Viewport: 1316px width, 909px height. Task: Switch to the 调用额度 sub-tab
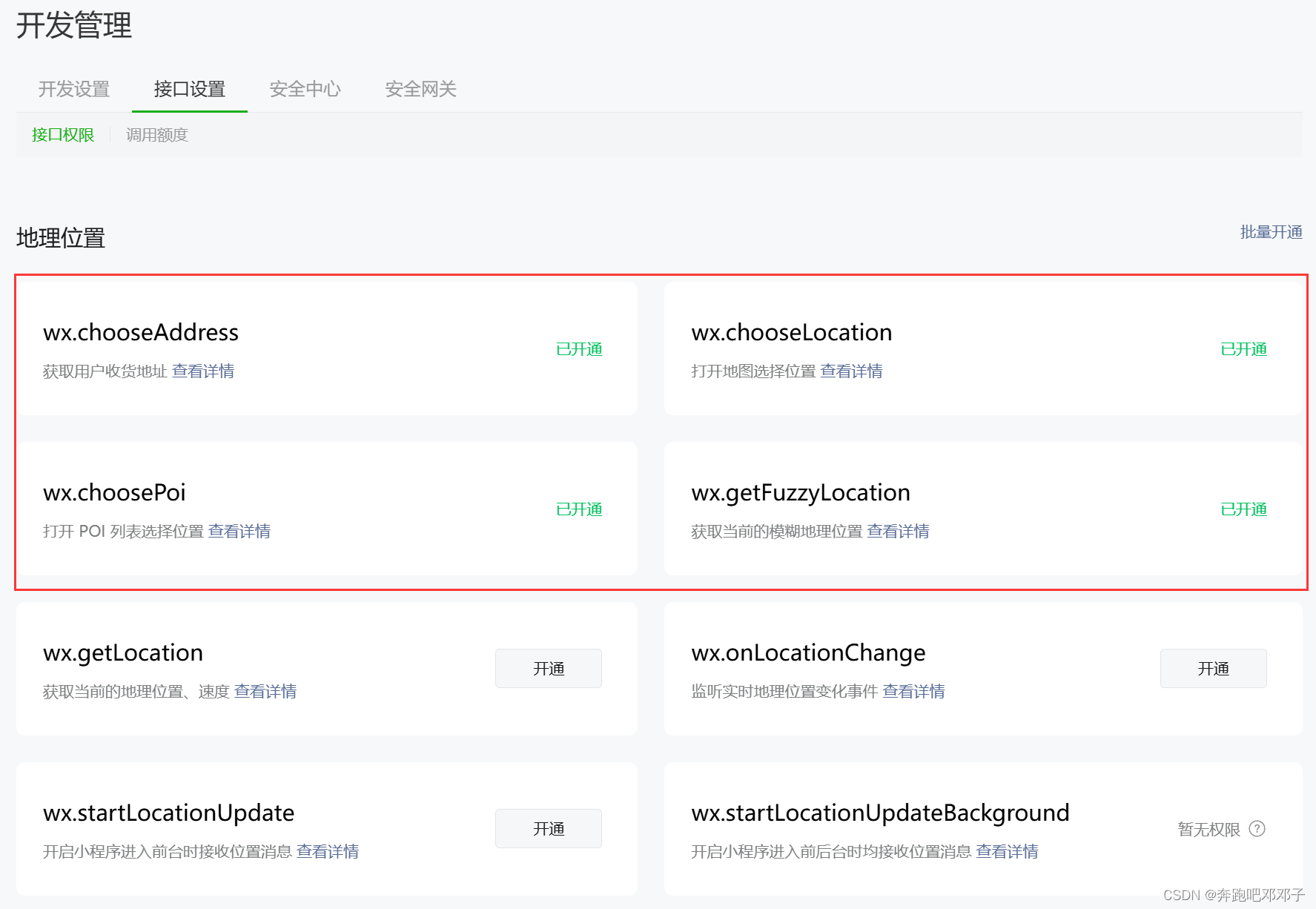157,135
